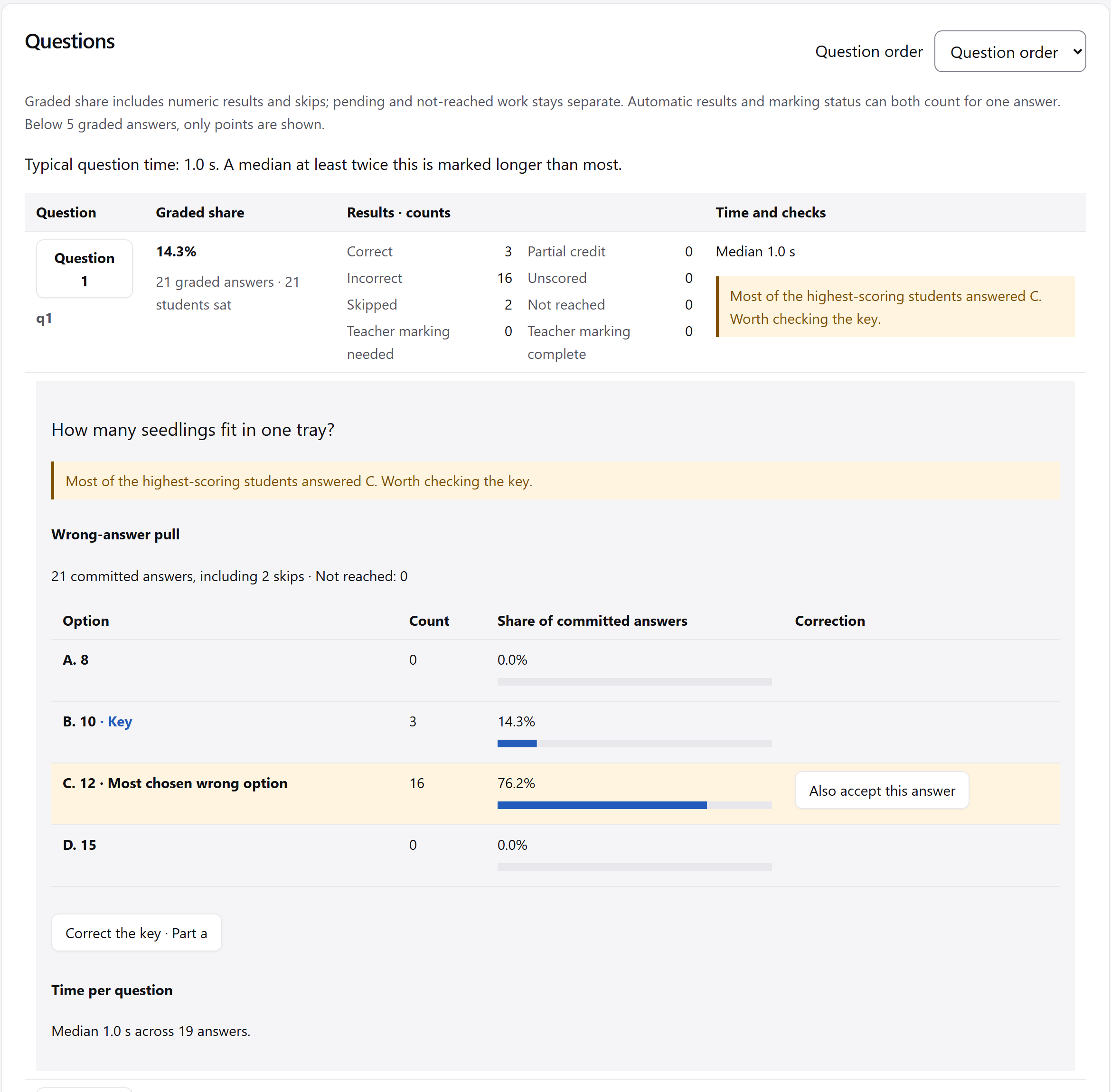1111x1092 pixels.
Task: Click the 'Questions' page heading
Action: coord(69,41)
